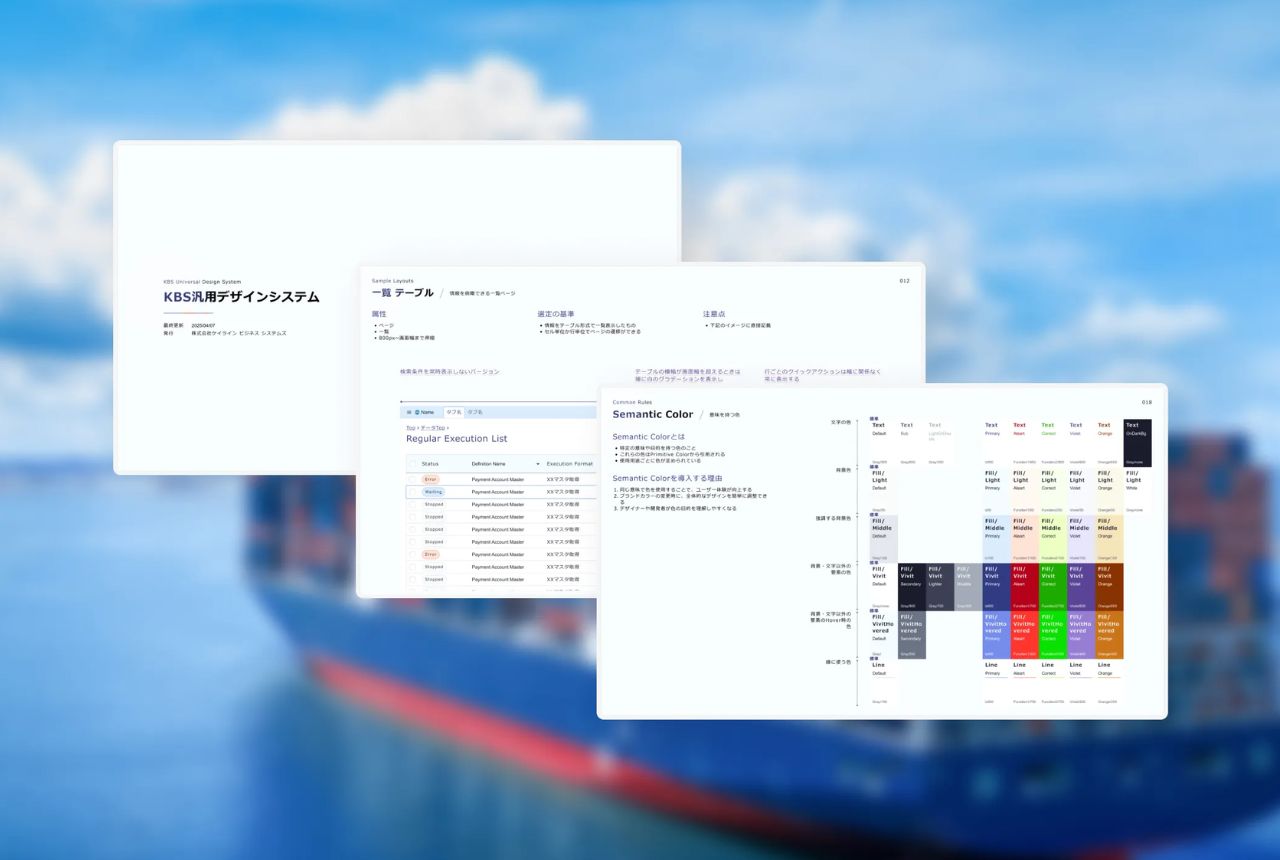Click the 文字の色 row label

click(841, 422)
